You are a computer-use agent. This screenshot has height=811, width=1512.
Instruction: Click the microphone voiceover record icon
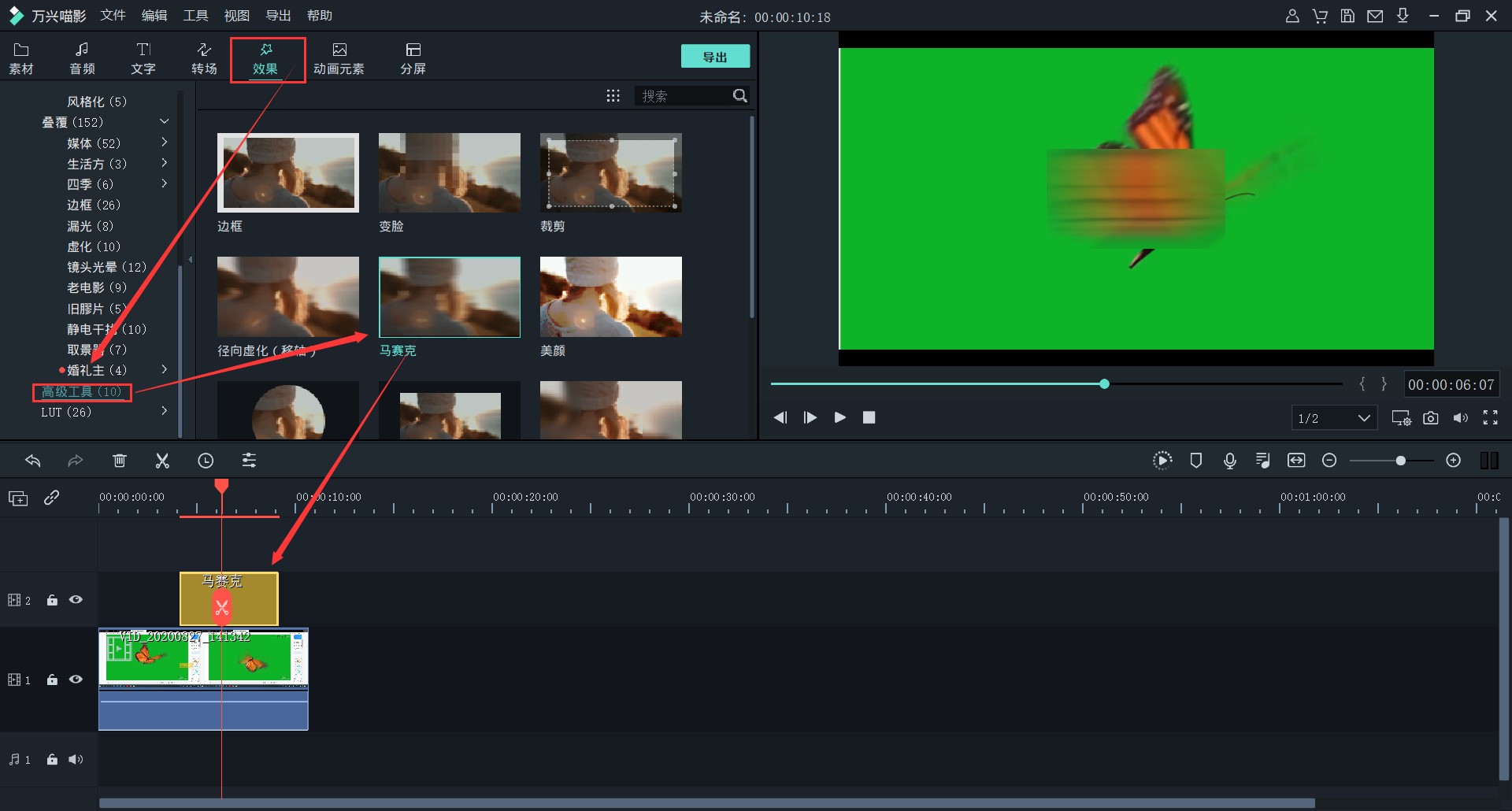coord(1229,461)
